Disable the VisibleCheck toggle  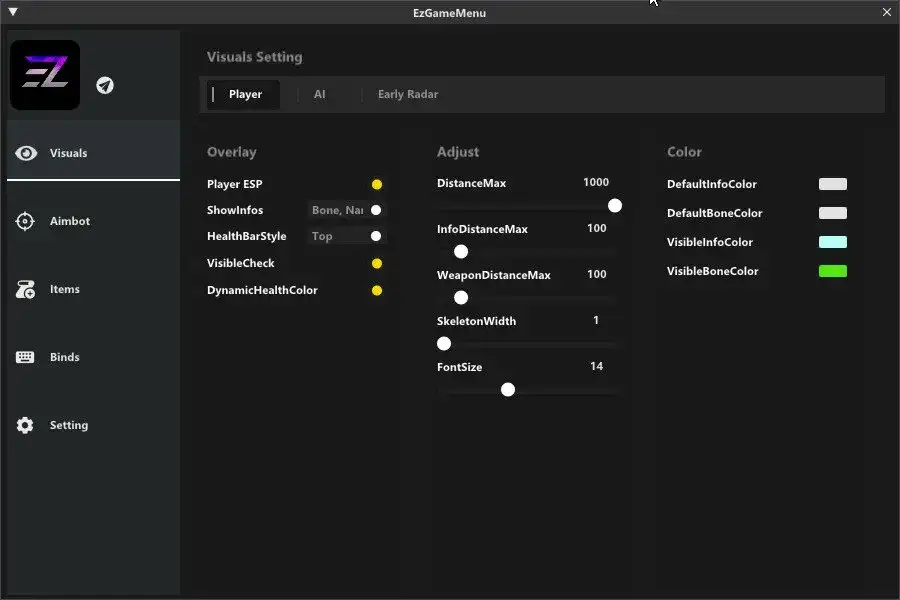[x=377, y=263]
